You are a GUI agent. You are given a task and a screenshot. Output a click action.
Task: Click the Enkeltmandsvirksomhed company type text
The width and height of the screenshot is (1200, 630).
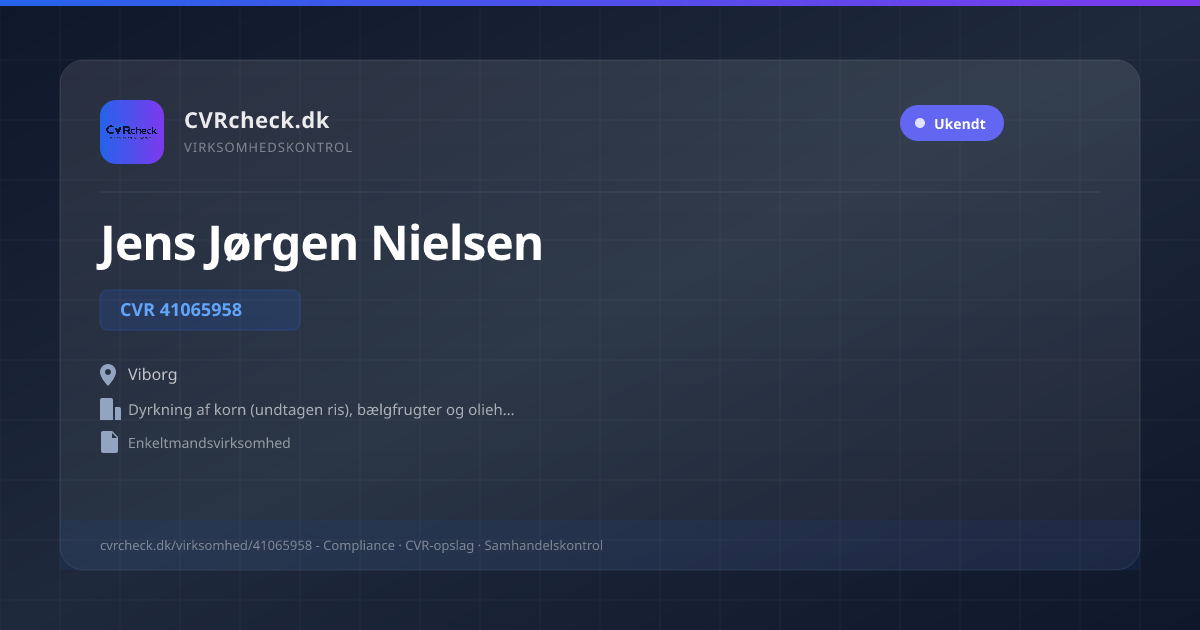tap(209, 442)
